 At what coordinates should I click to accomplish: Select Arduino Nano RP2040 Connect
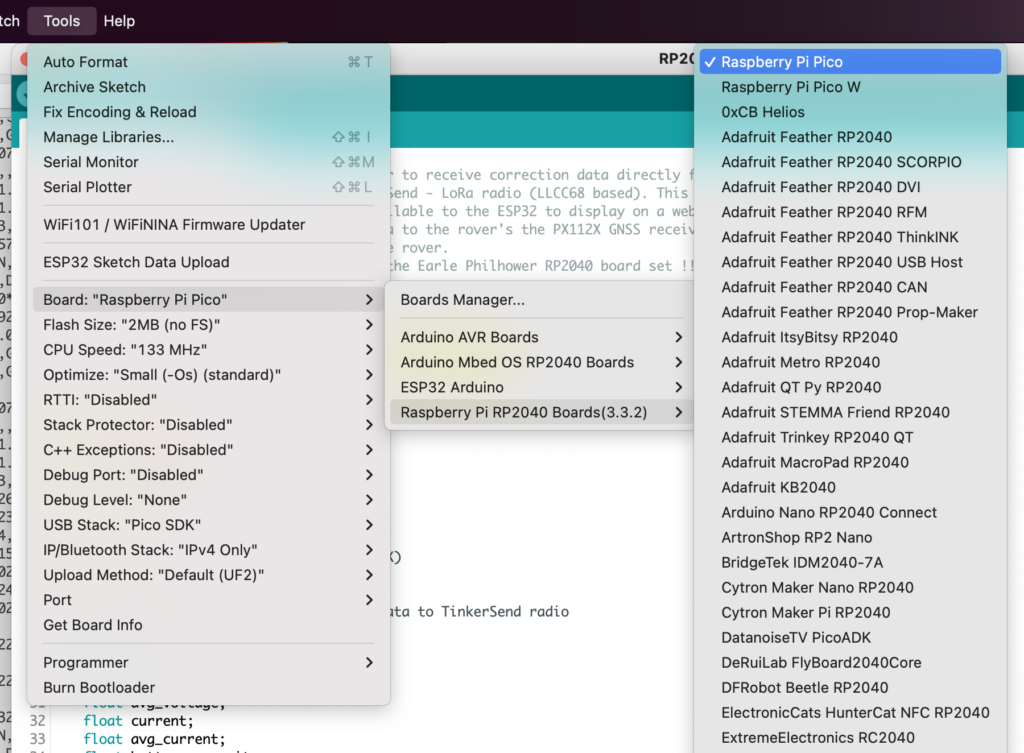[x=850, y=513]
